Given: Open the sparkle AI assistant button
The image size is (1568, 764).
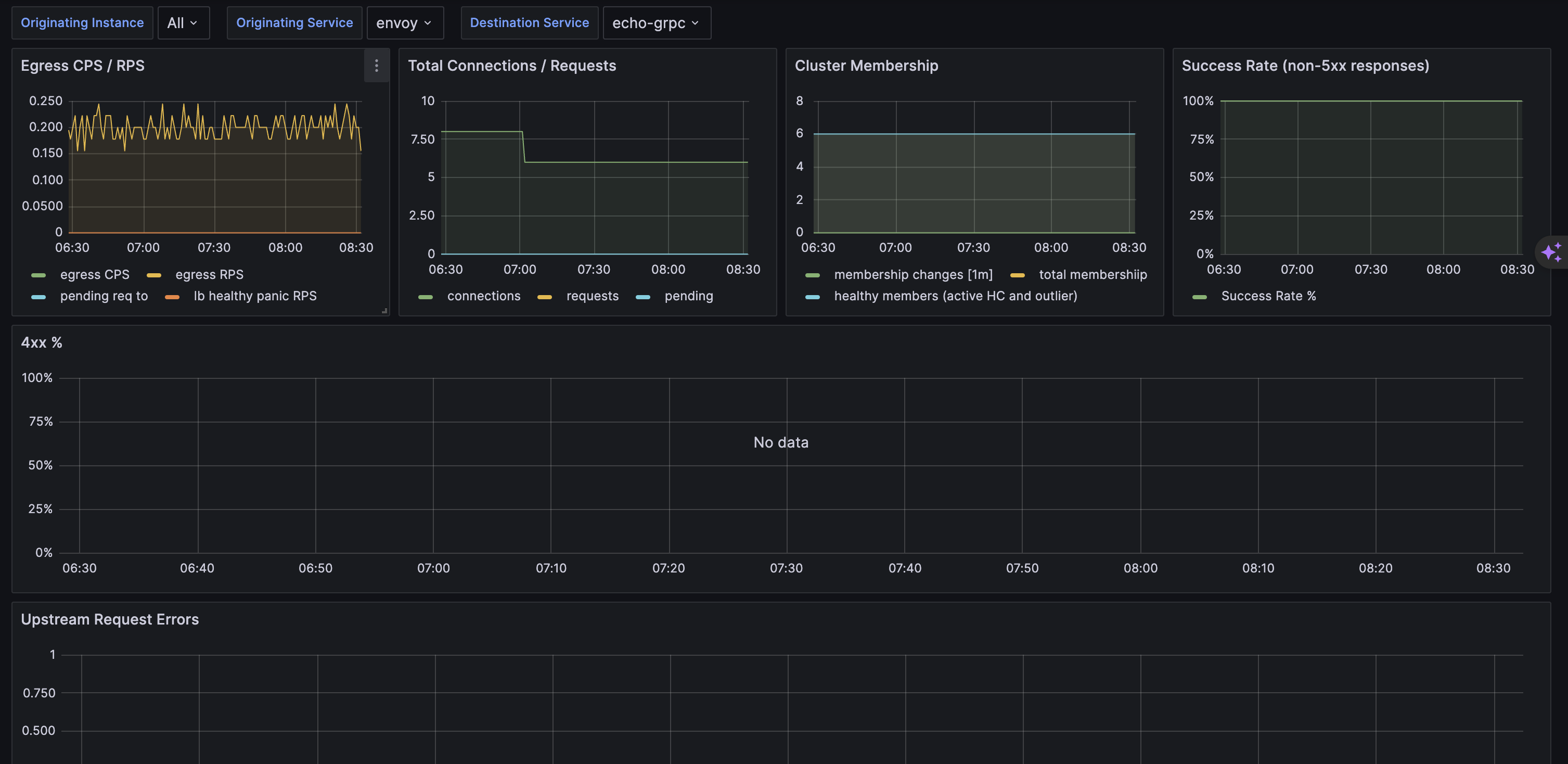Looking at the screenshot, I should pos(1551,252).
